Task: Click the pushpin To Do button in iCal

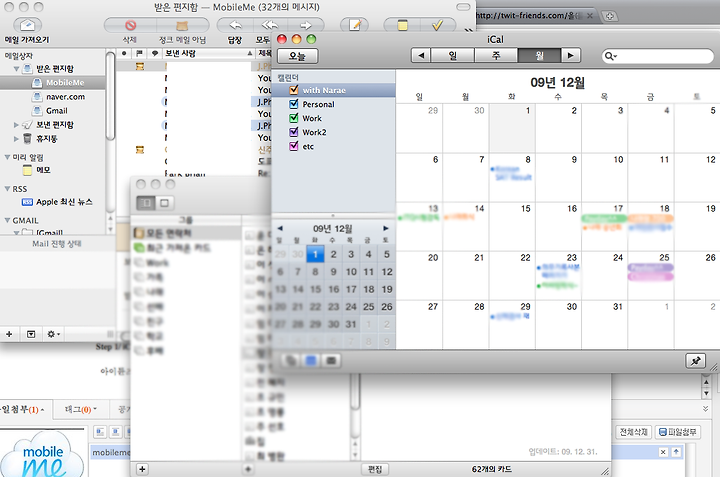Action: click(x=695, y=361)
